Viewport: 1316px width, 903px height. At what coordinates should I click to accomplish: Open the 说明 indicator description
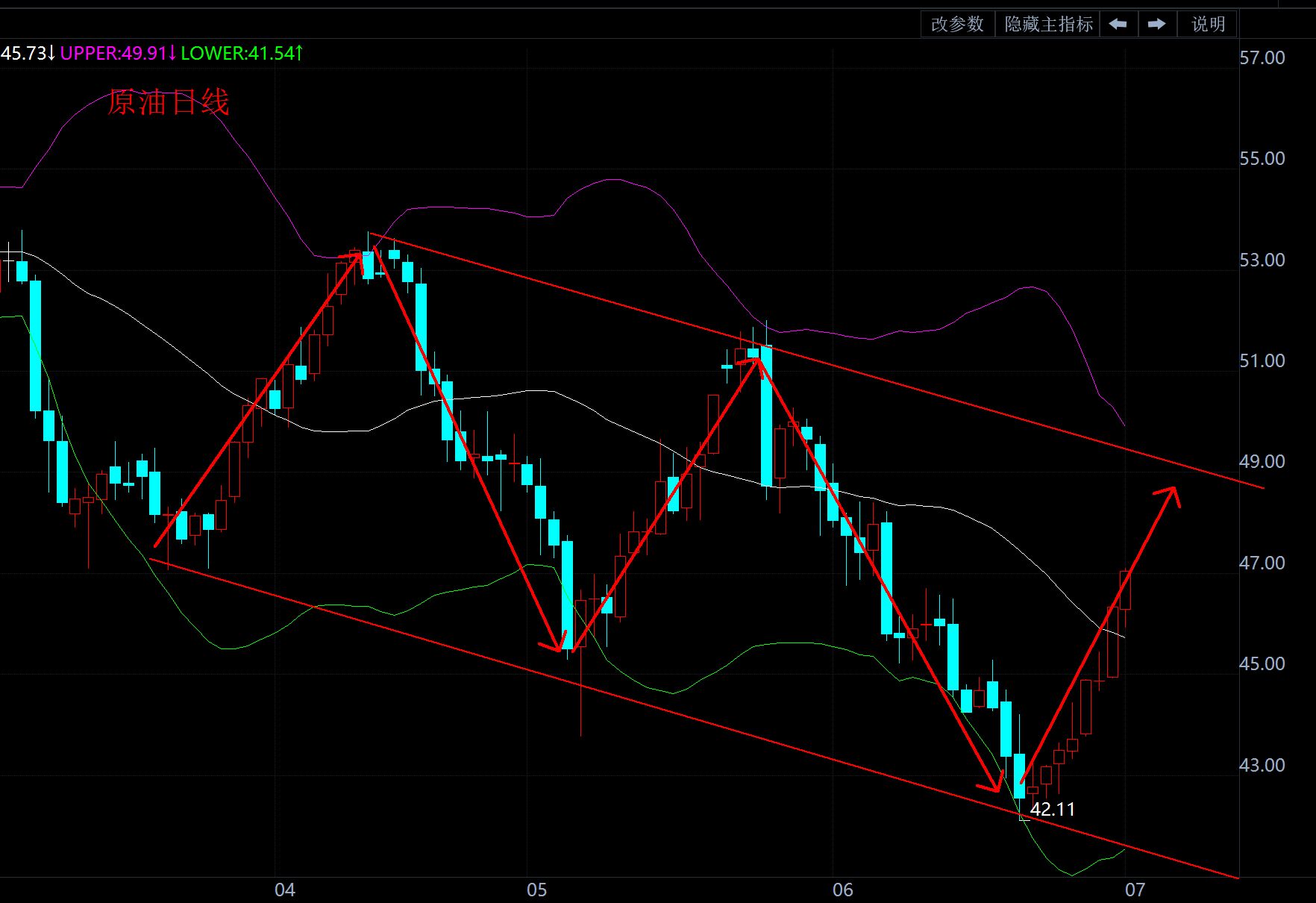tap(1208, 25)
